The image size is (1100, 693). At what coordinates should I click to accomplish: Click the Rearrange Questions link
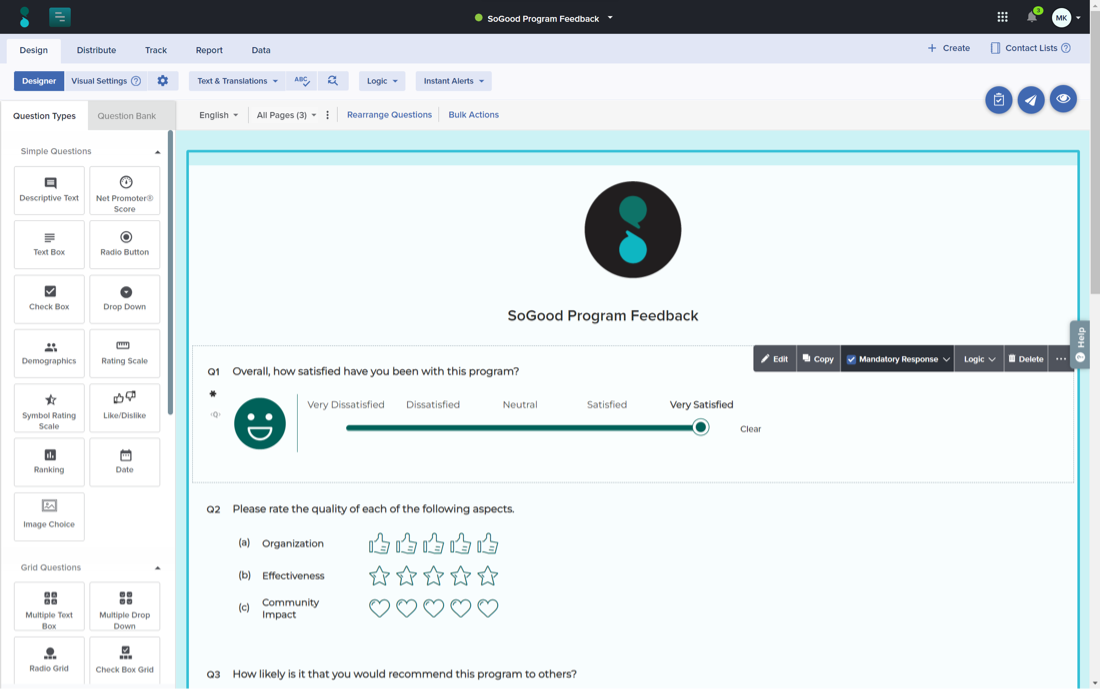(389, 115)
